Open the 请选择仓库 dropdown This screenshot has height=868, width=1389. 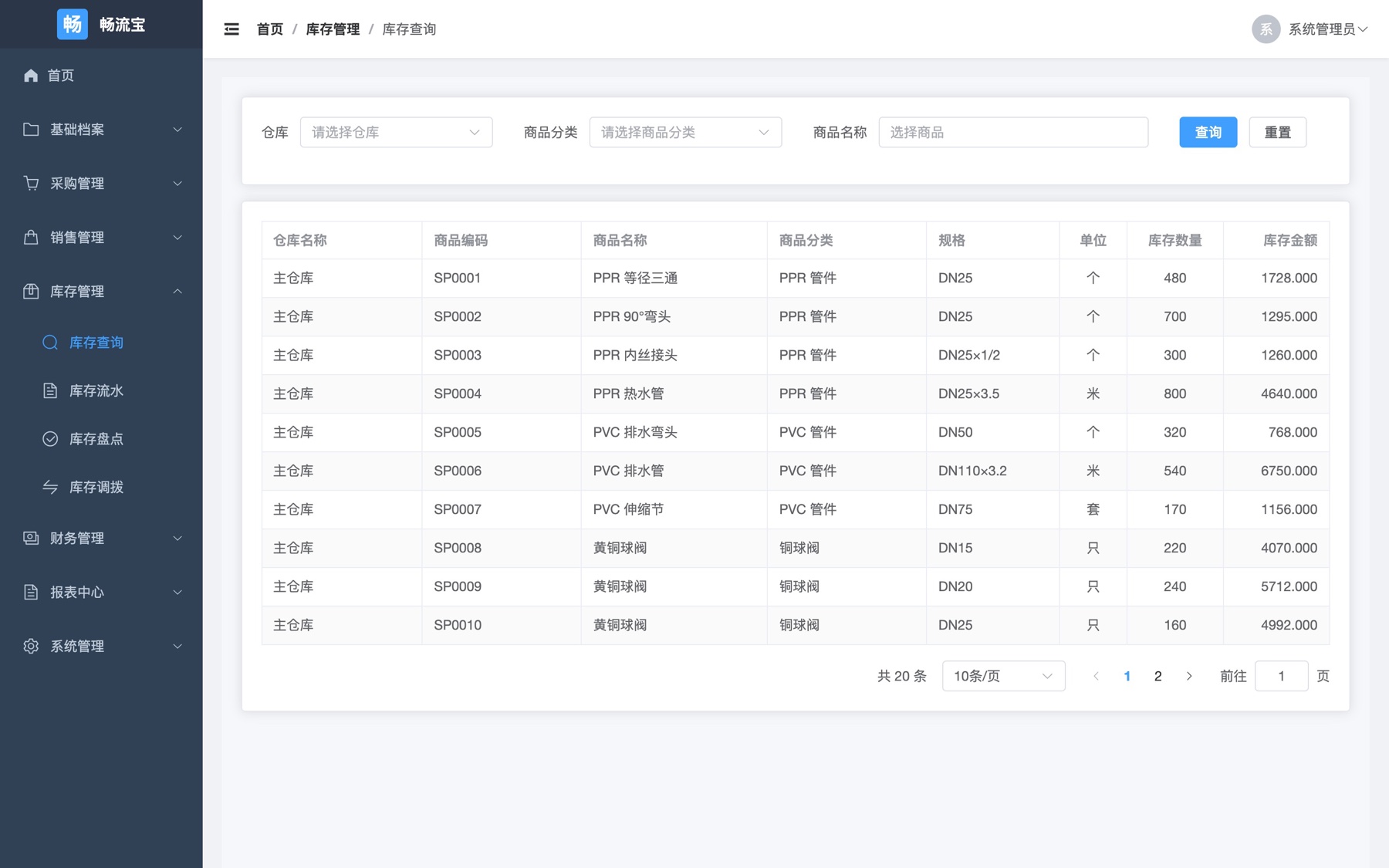pos(396,133)
